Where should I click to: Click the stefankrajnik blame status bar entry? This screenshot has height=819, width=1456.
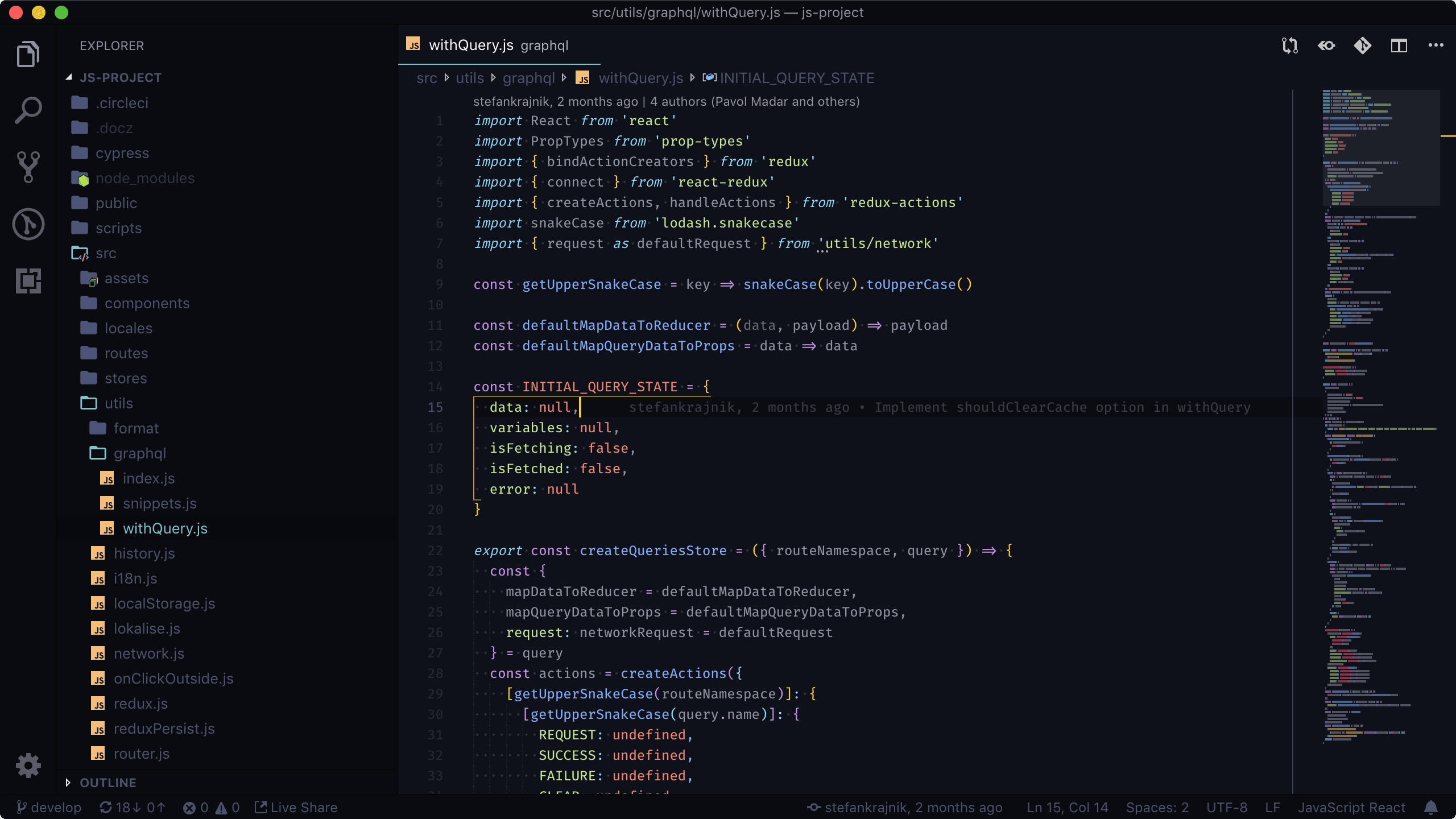[x=905, y=808]
